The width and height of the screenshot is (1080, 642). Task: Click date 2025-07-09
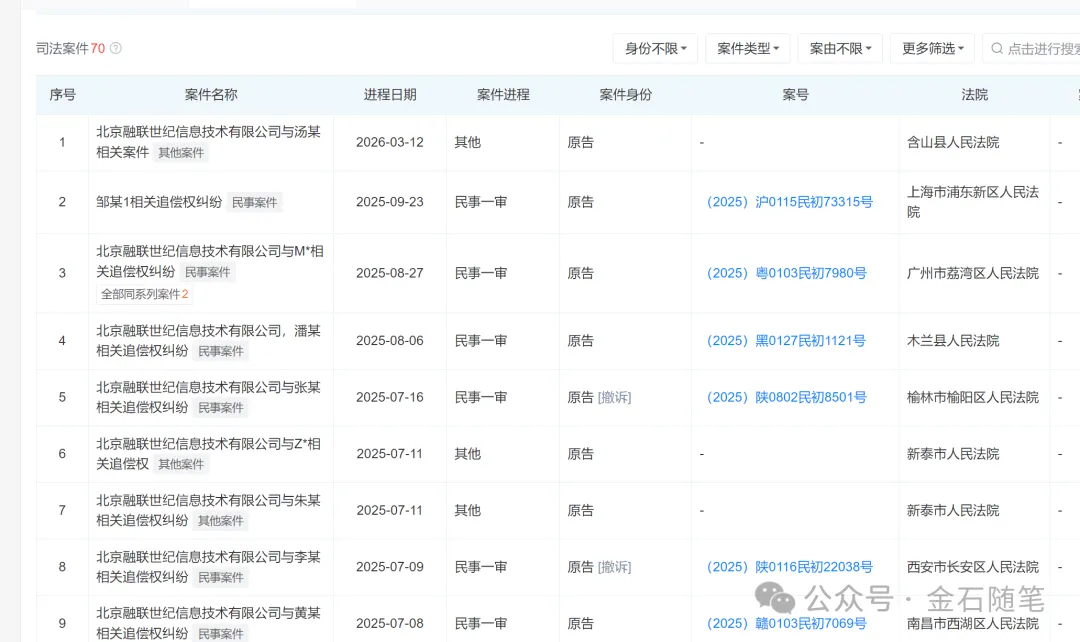(x=390, y=566)
